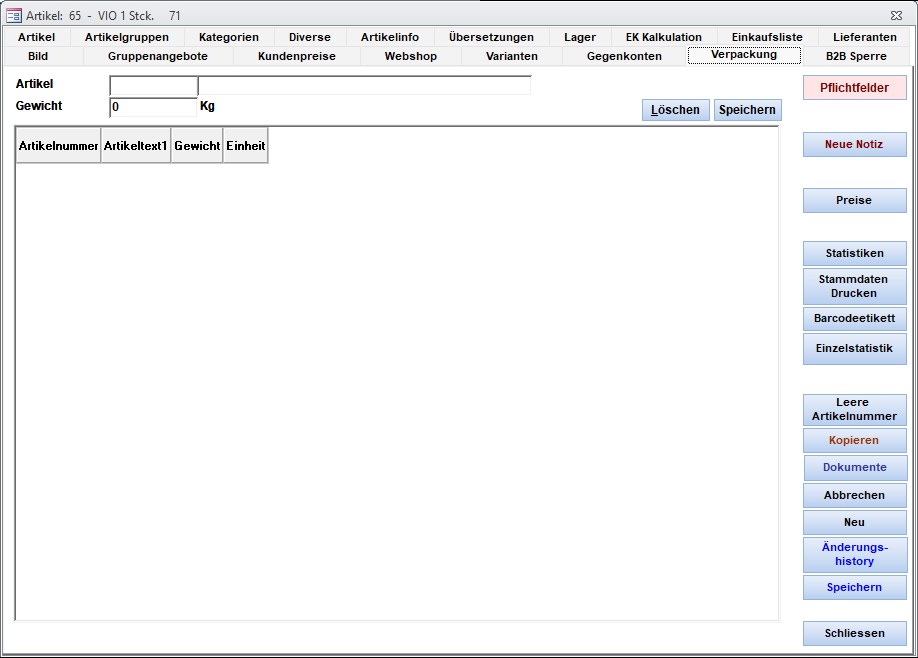The image size is (918, 658).
Task: Open the B2B Sperre tab
Action: (856, 56)
